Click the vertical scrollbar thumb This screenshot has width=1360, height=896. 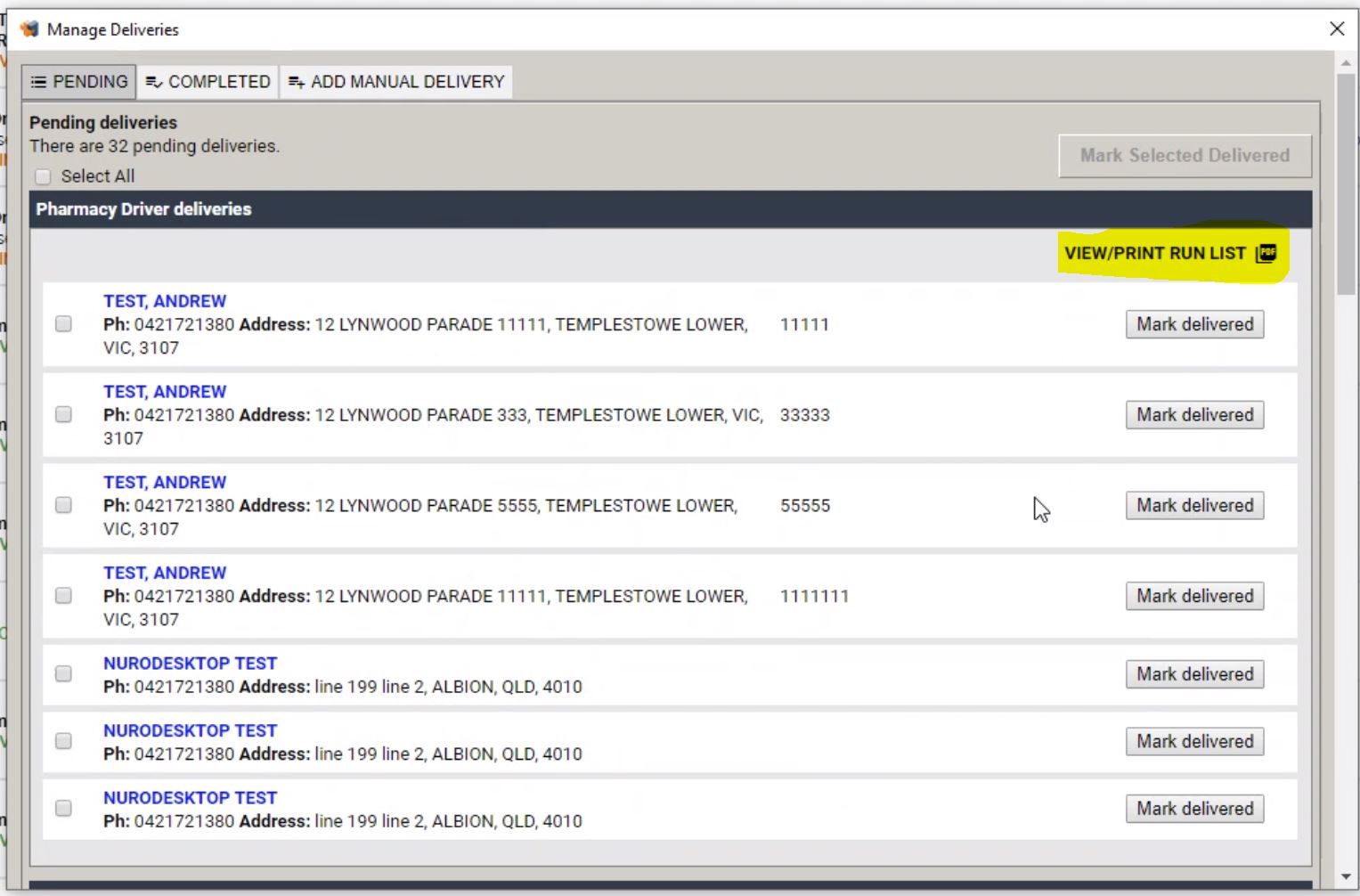tap(1346, 183)
